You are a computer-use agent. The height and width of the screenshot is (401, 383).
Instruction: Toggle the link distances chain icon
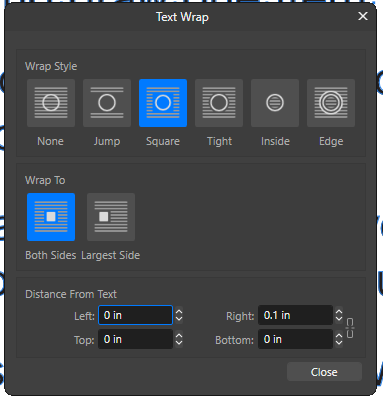[350, 328]
